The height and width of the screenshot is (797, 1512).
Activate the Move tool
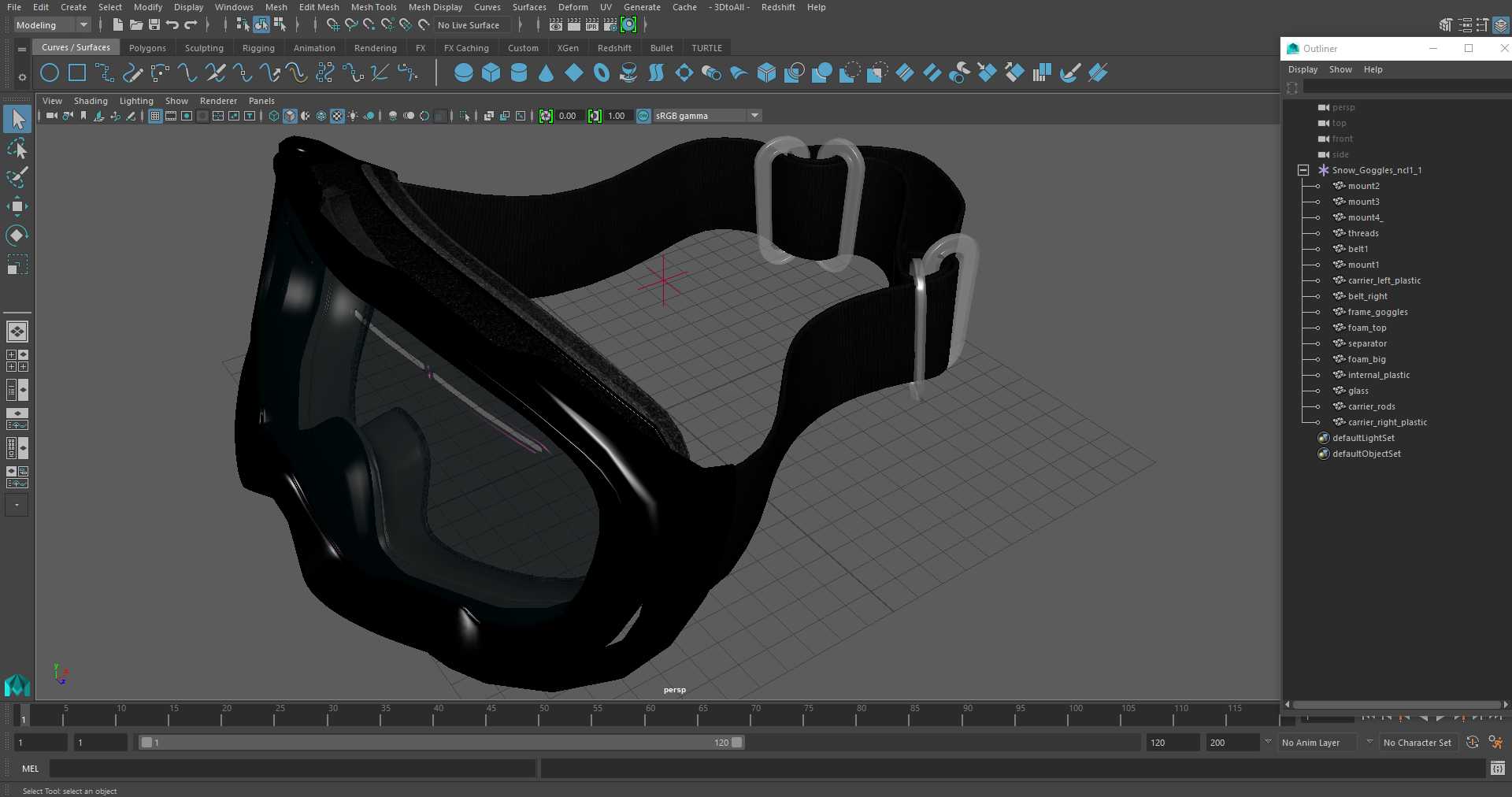click(17, 206)
